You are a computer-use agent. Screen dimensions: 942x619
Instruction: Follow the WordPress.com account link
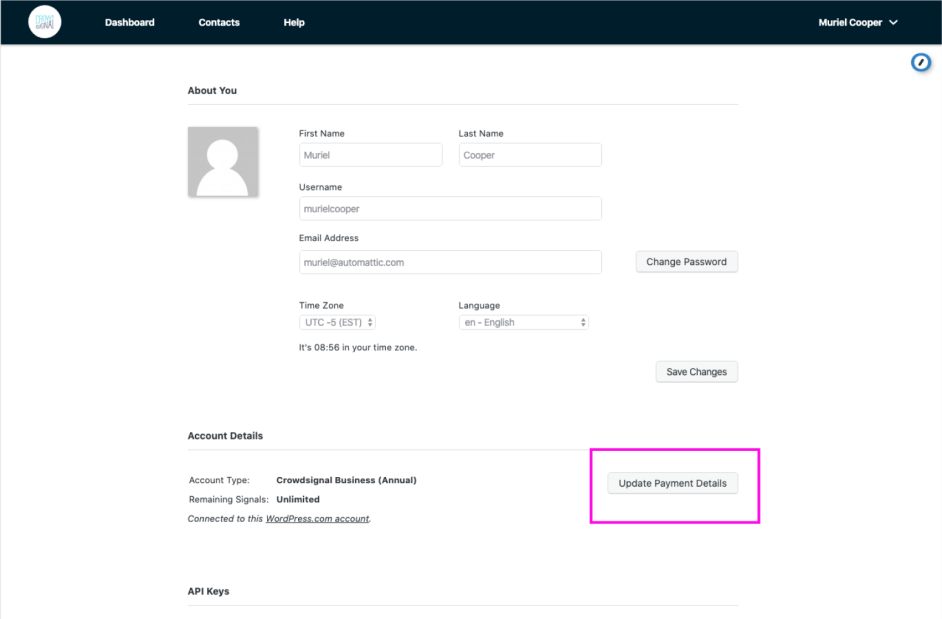(317, 519)
